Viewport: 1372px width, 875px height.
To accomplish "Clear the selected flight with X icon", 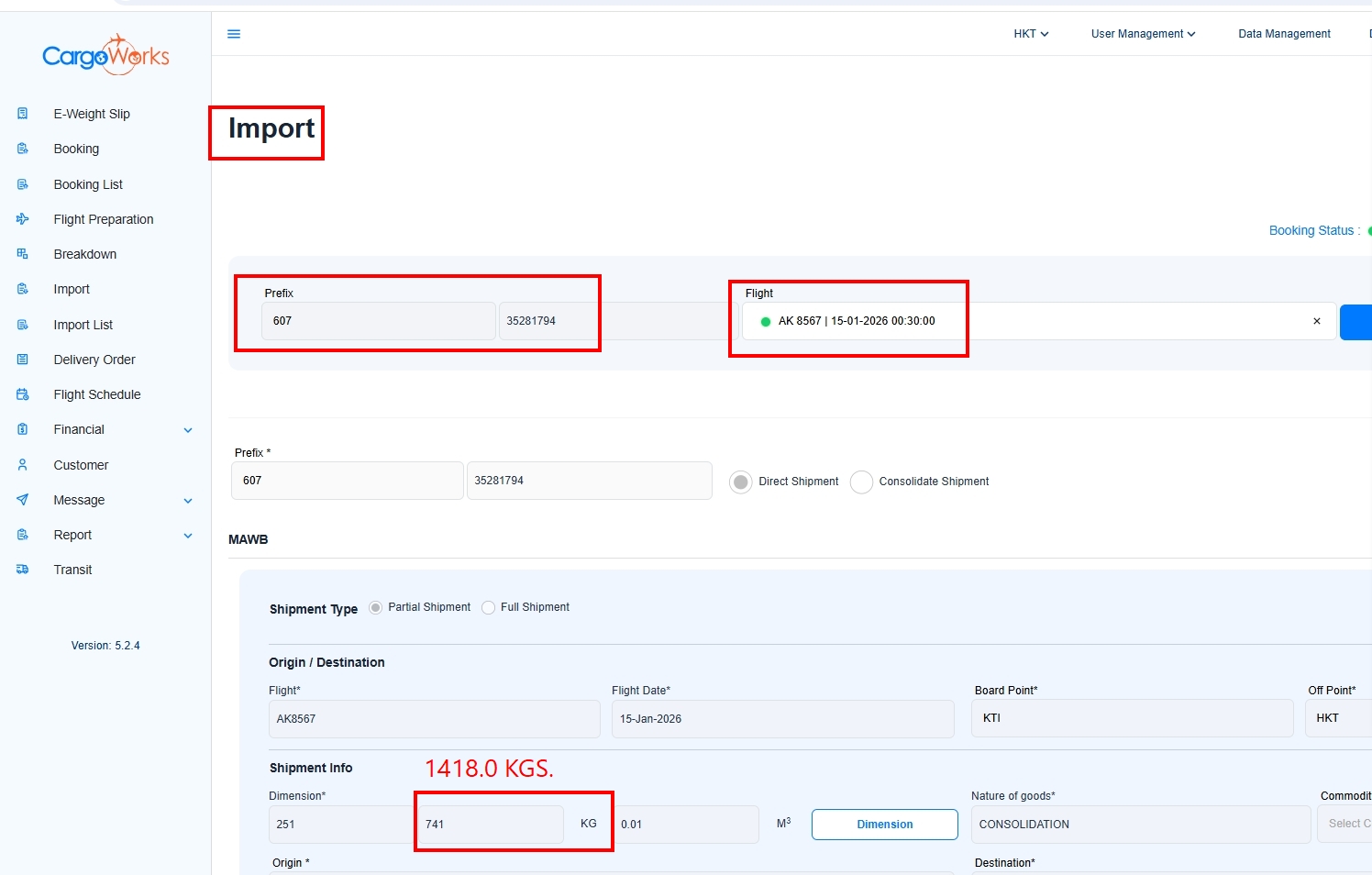I will click(x=1317, y=321).
